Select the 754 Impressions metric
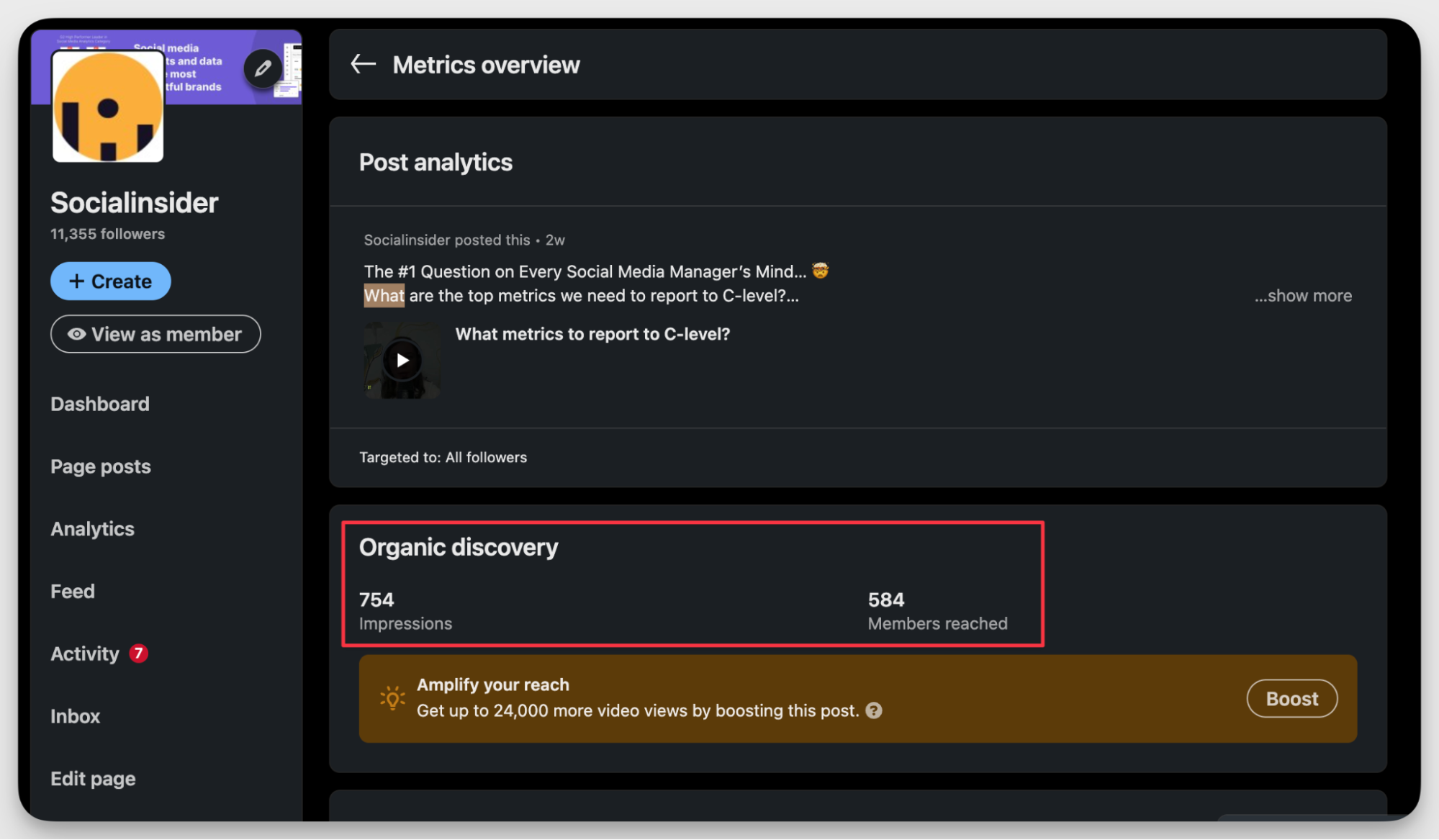 click(405, 611)
